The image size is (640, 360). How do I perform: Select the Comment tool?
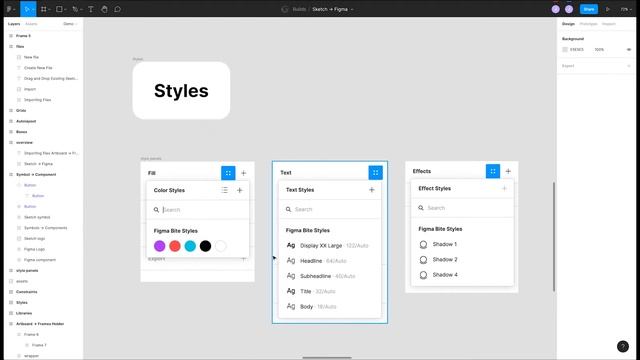pyautogui.click(x=118, y=9)
